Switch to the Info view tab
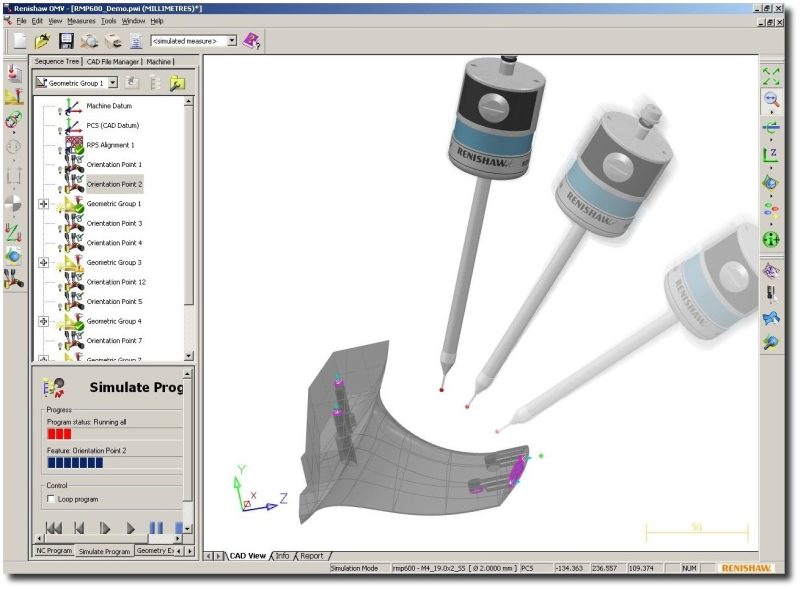Screen dimensions: 800x589 [282, 556]
